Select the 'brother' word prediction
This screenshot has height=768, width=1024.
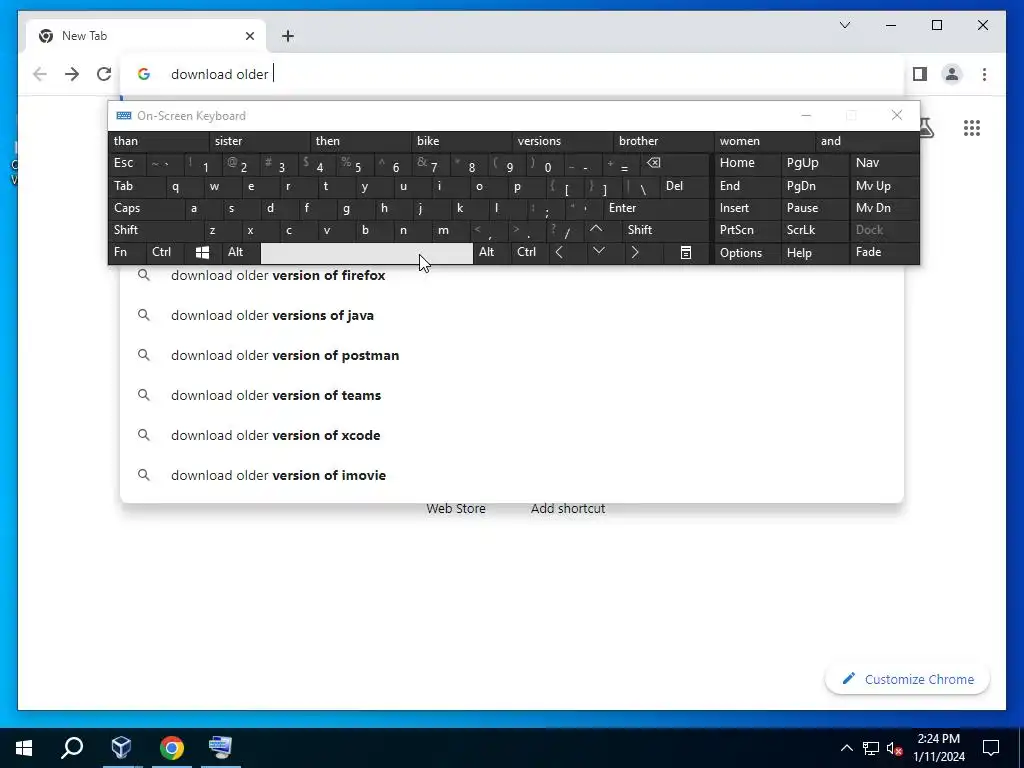click(664, 141)
